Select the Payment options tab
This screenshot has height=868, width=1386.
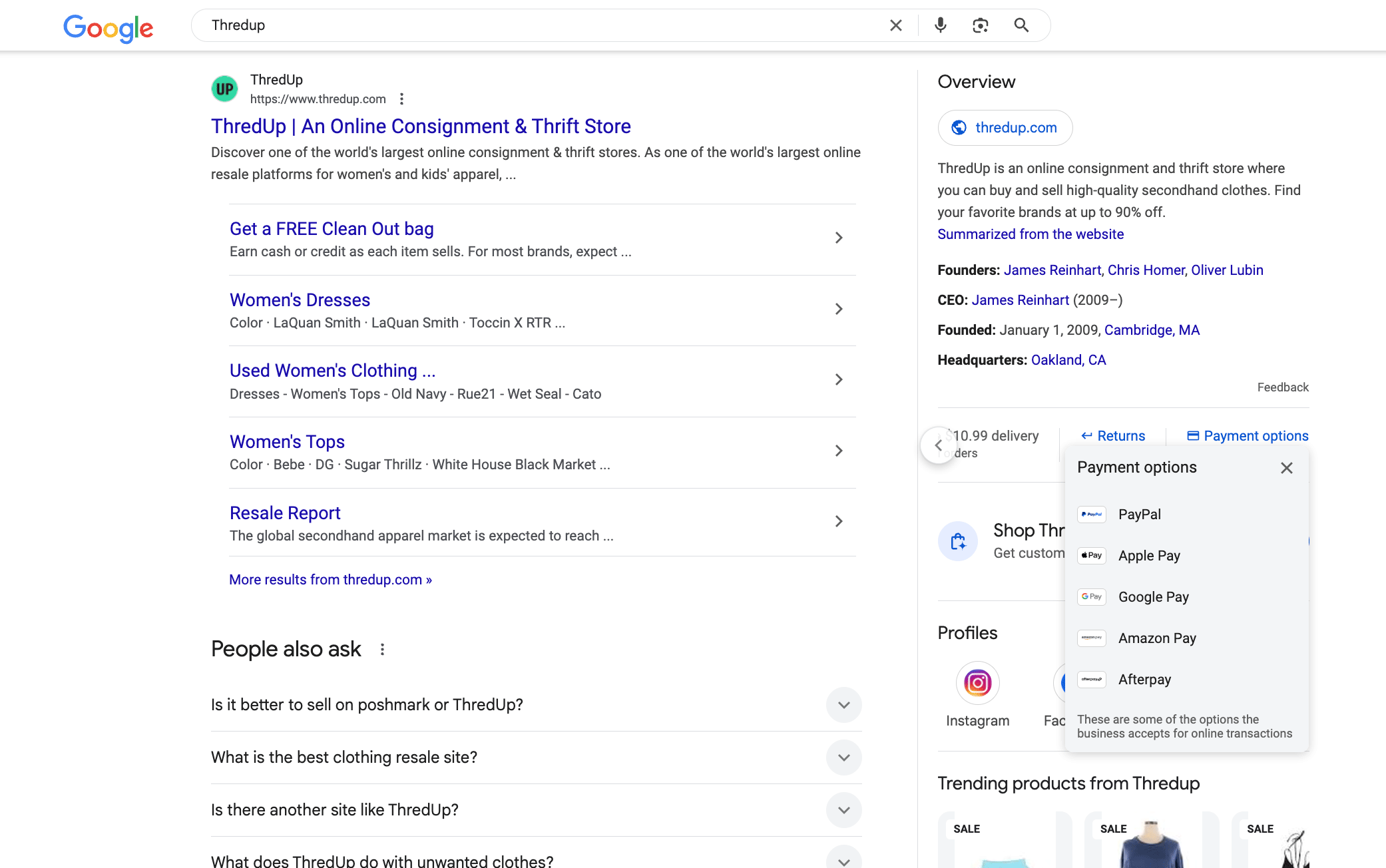click(1248, 436)
